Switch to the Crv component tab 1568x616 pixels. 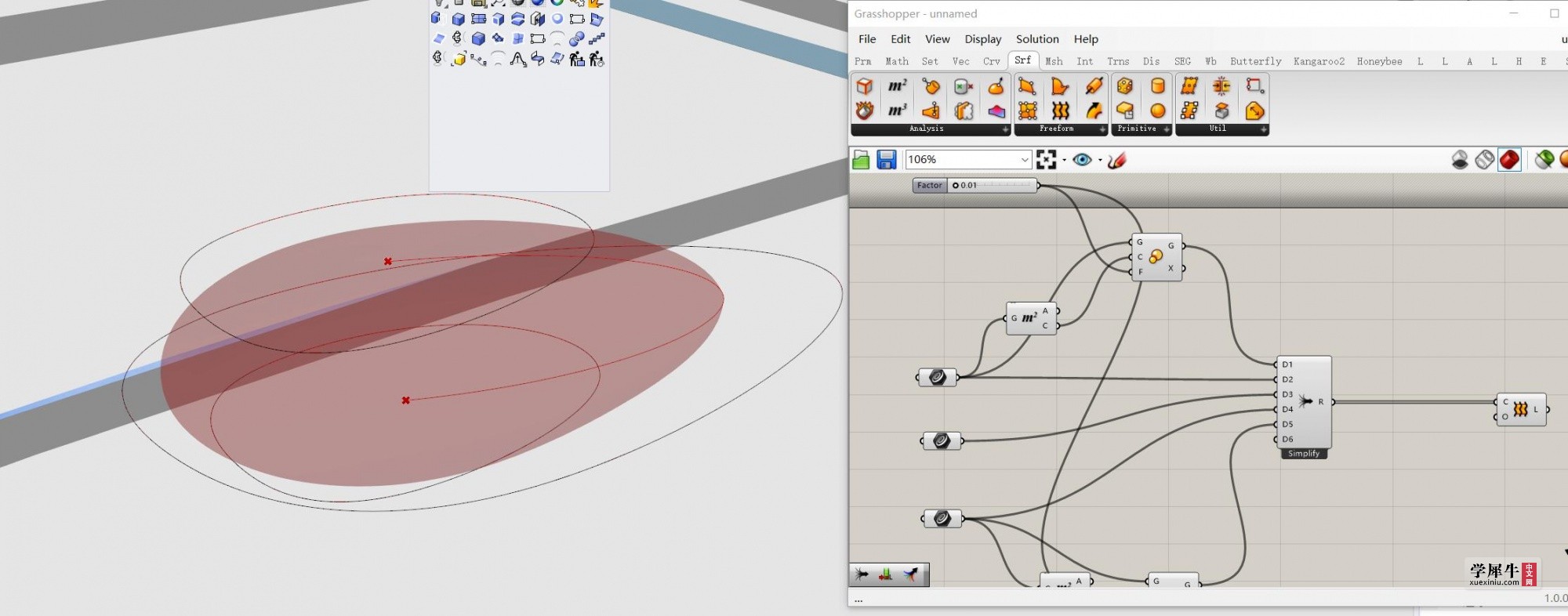(992, 61)
